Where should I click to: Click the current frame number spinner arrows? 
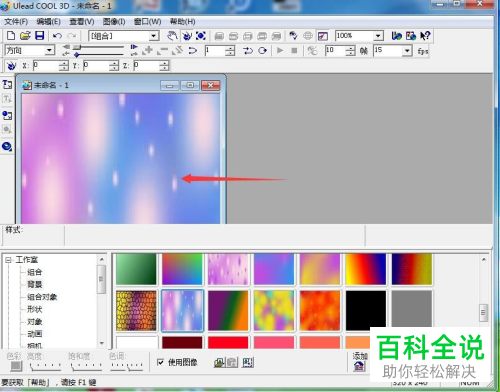coord(230,51)
